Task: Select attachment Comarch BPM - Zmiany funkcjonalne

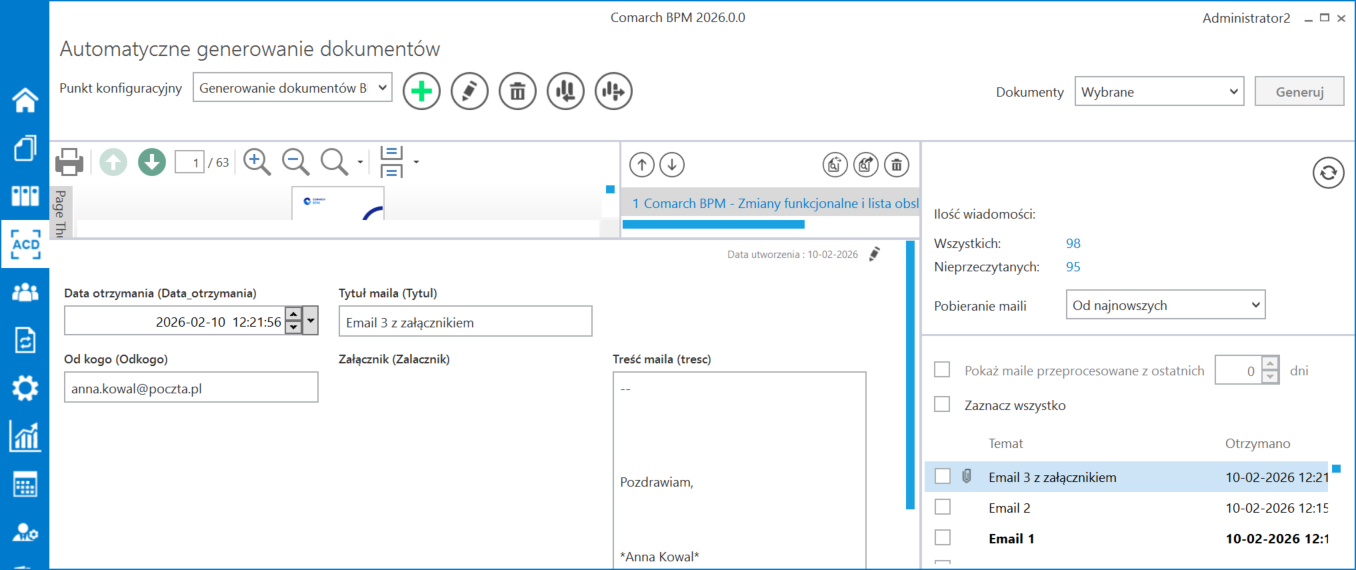Action: pos(771,203)
